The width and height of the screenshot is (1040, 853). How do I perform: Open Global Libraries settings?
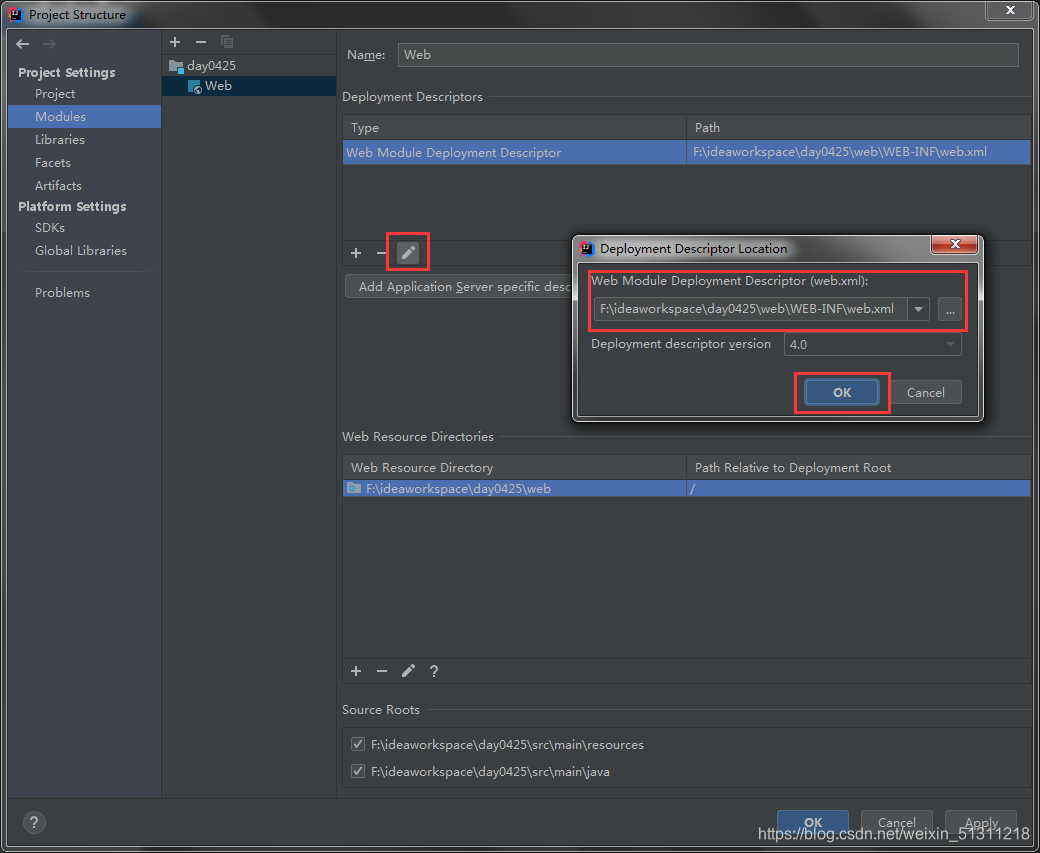point(81,251)
